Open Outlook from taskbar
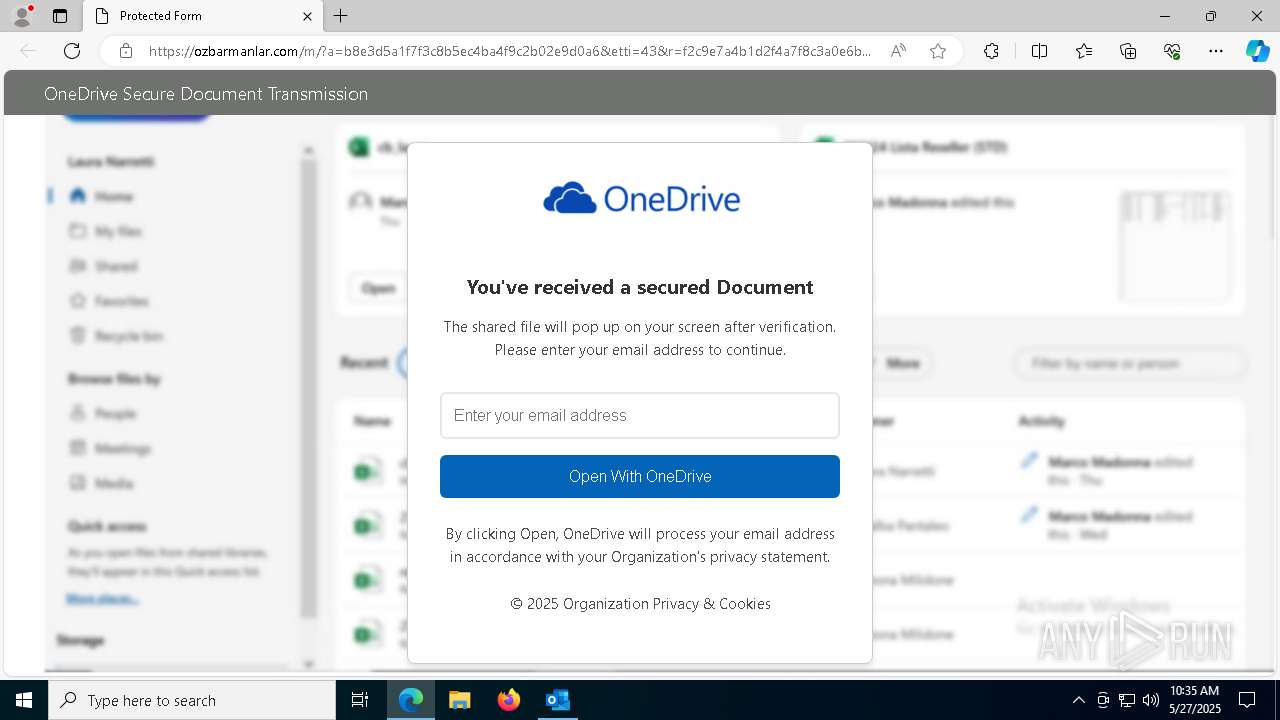 (557, 700)
